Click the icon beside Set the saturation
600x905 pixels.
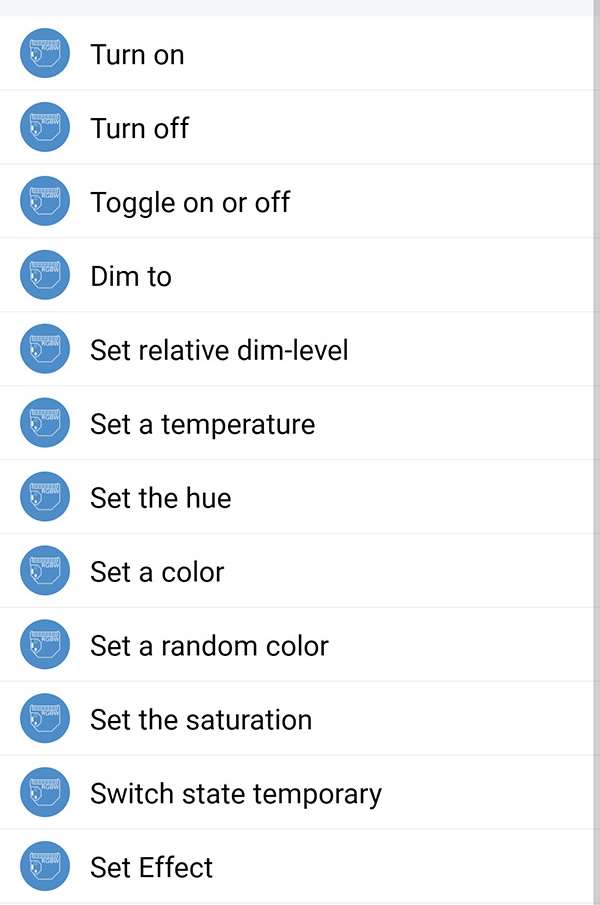pos(45,720)
